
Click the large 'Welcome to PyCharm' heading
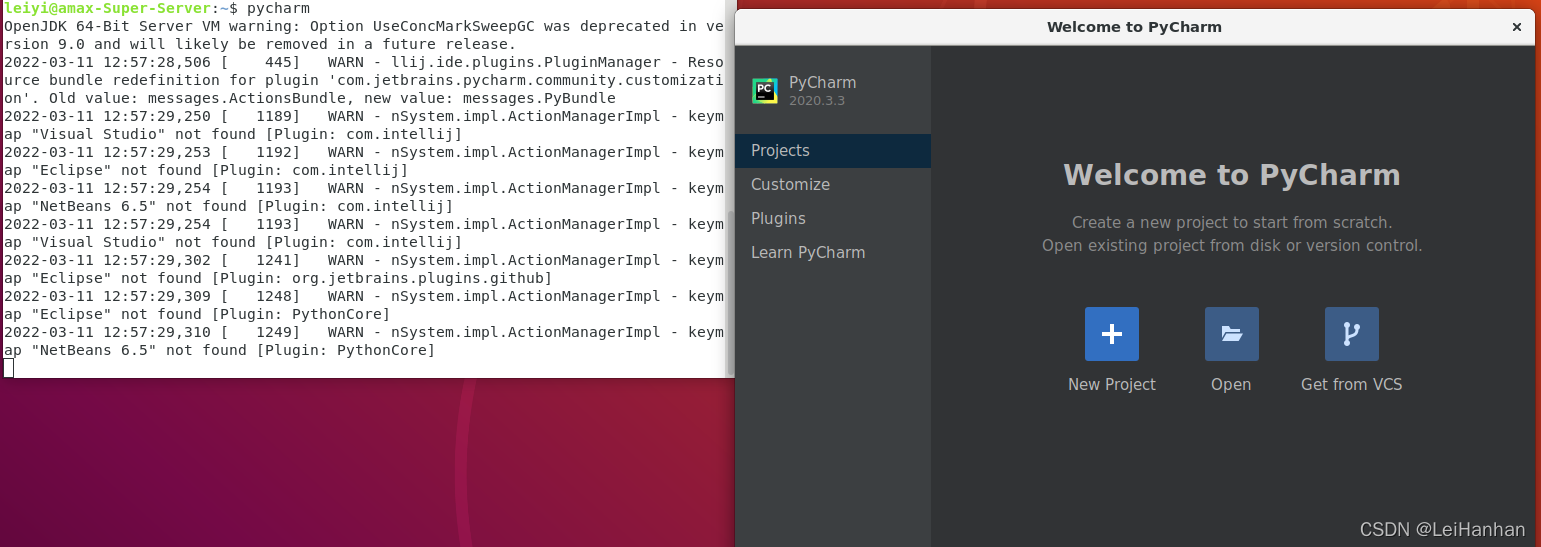[x=1231, y=175]
